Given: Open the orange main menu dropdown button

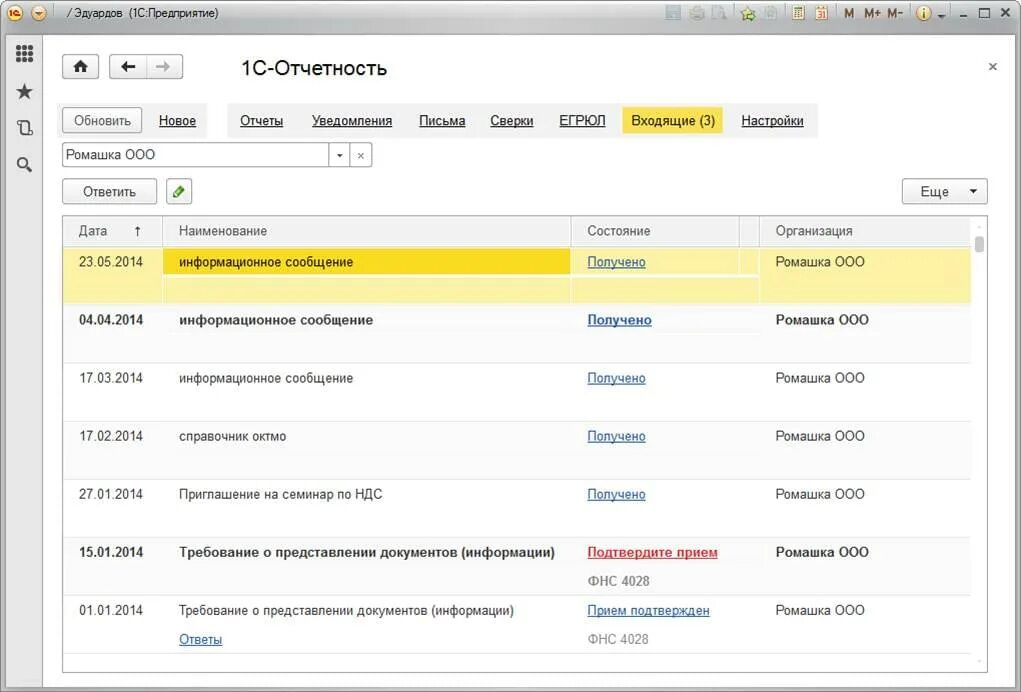Looking at the screenshot, I should coord(39,13).
